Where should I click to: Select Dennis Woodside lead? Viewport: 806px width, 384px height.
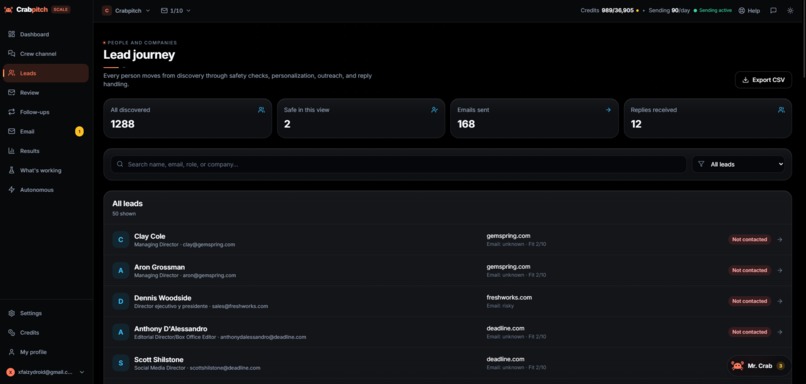[447, 302]
